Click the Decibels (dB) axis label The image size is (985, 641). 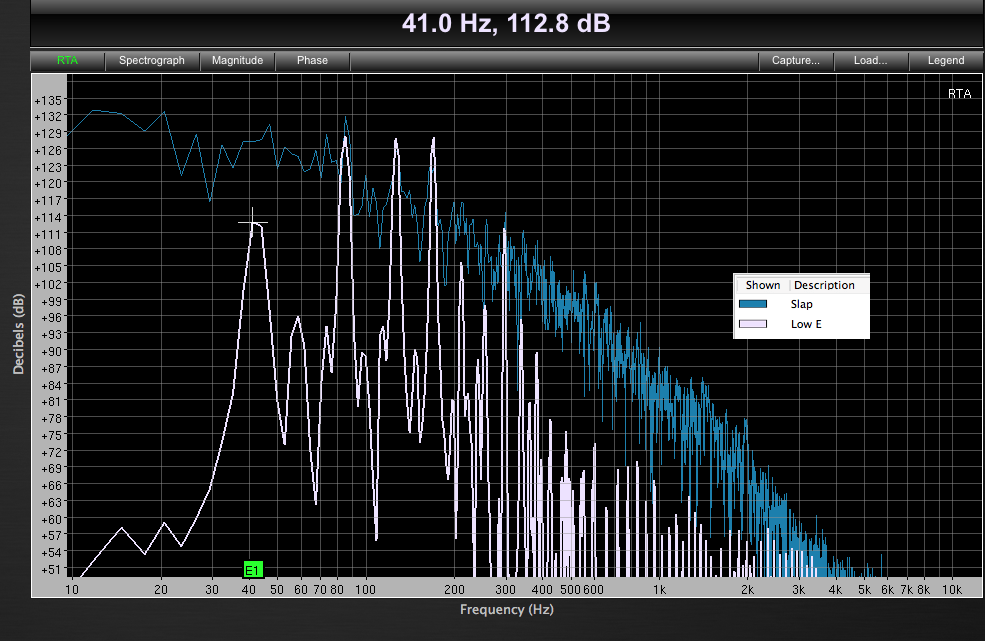pos(19,334)
